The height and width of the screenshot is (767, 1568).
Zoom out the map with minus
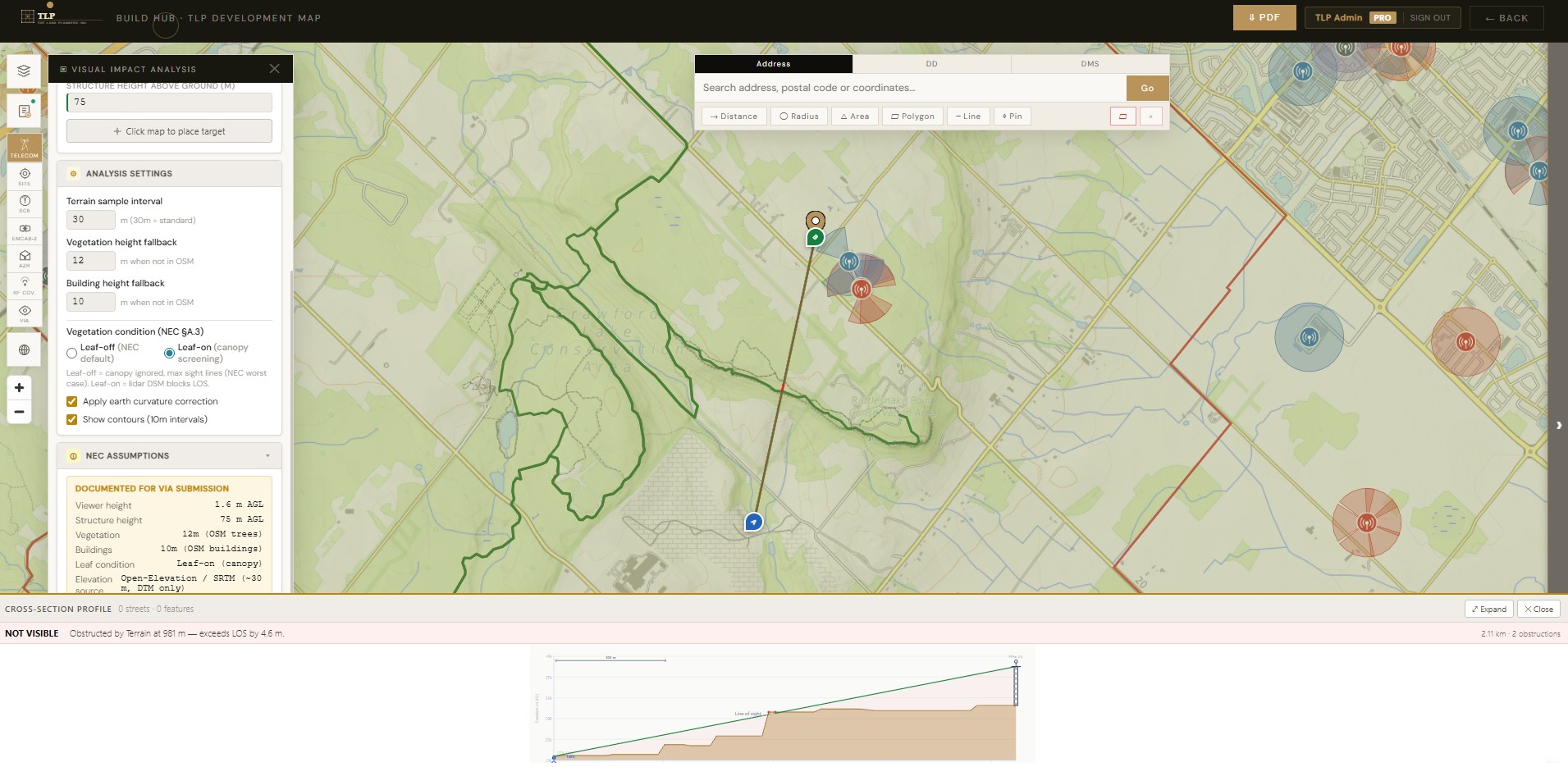(19, 411)
